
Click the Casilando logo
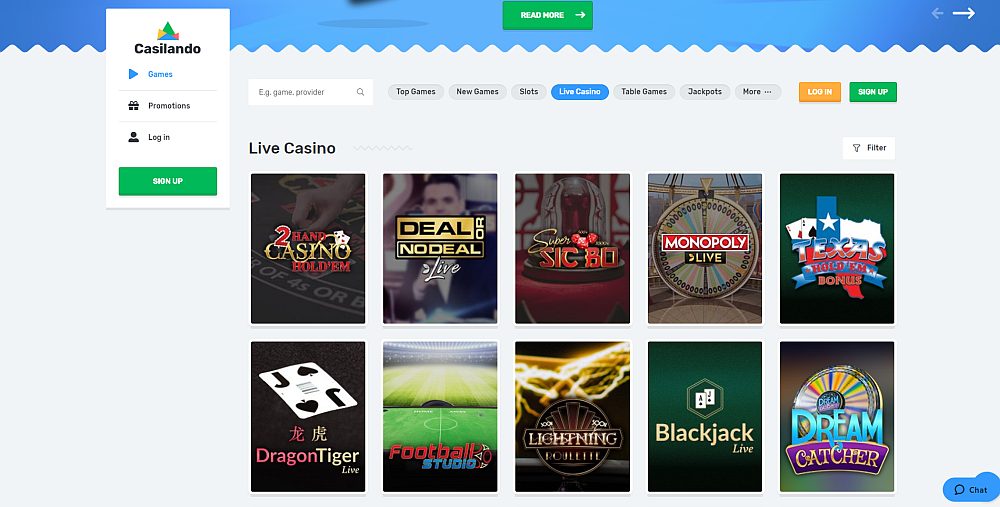coord(167,38)
